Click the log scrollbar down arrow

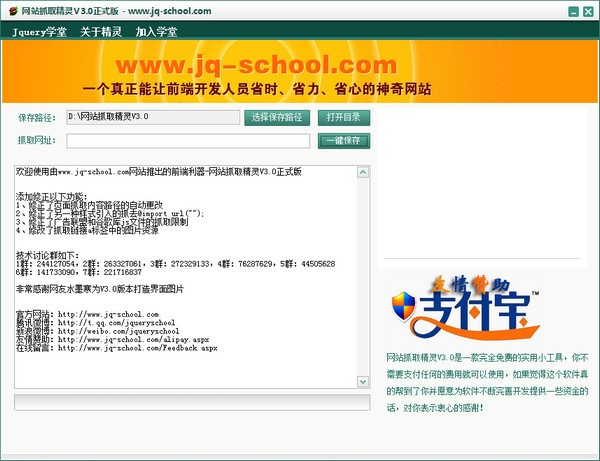[x=363, y=381]
